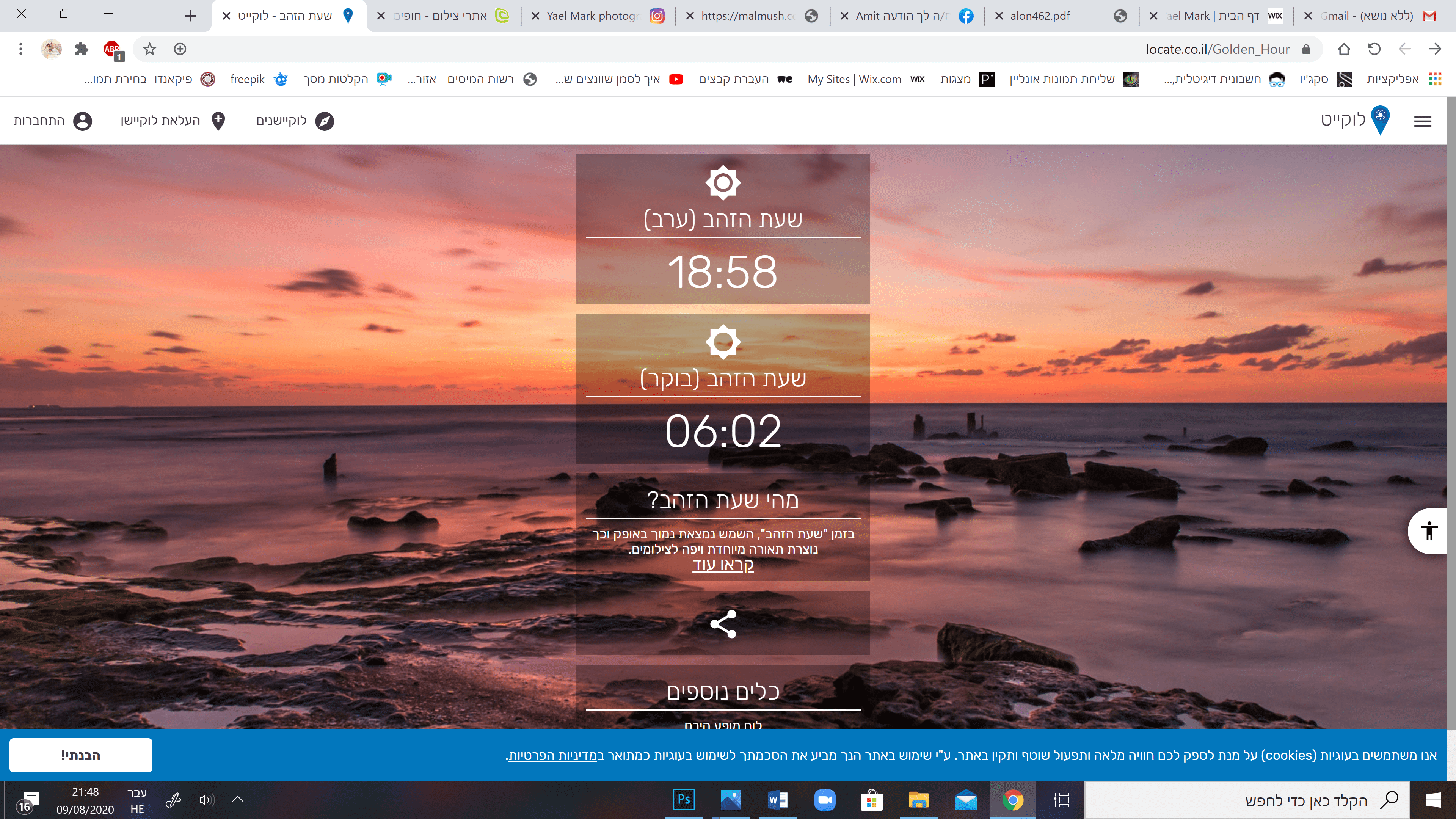Reload the page with the refresh icon
This screenshot has width=1456, height=819.
(1374, 50)
